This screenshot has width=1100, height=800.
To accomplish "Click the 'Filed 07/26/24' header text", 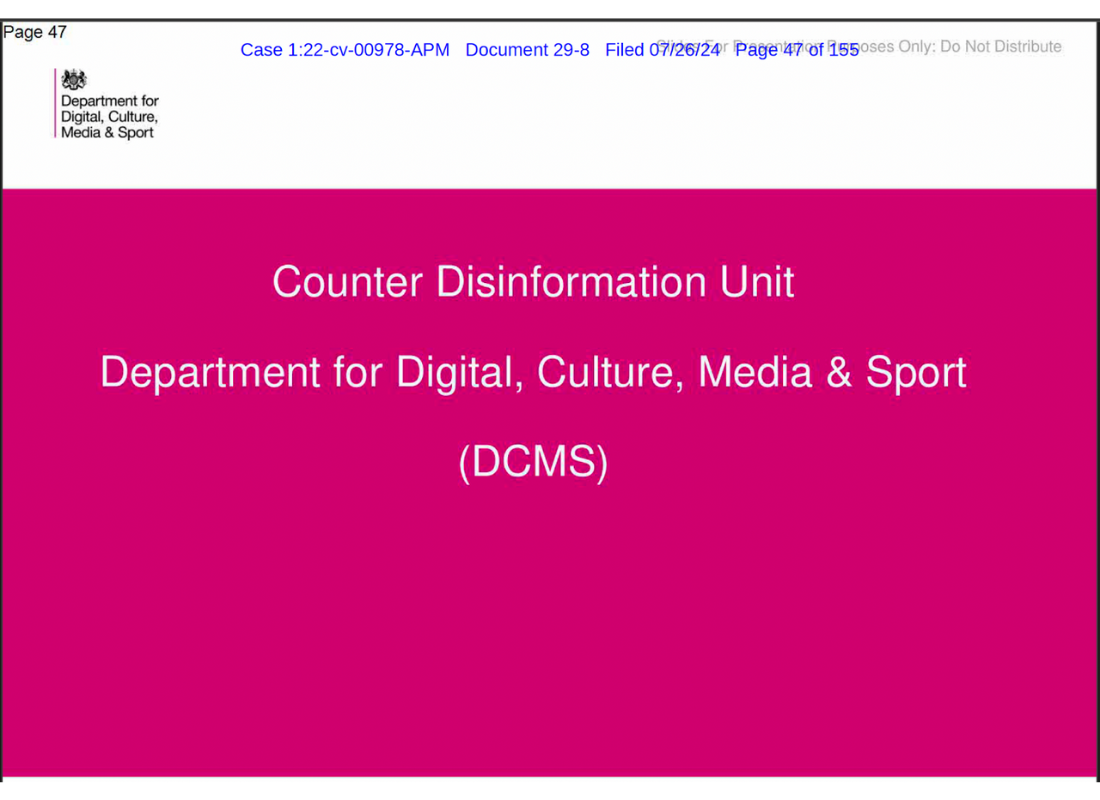I will coord(662,50).
